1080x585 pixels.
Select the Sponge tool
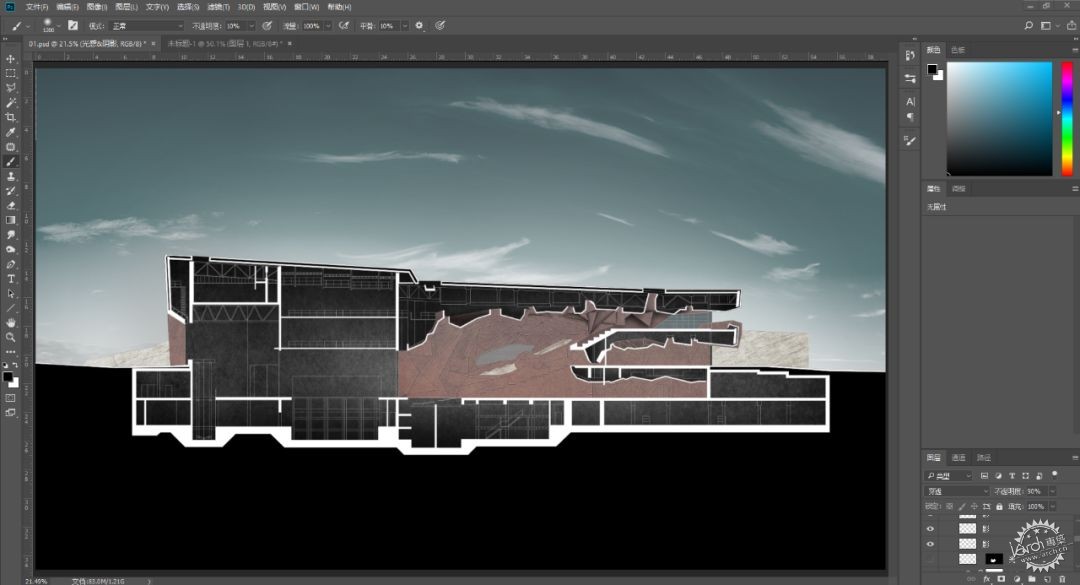[10, 249]
